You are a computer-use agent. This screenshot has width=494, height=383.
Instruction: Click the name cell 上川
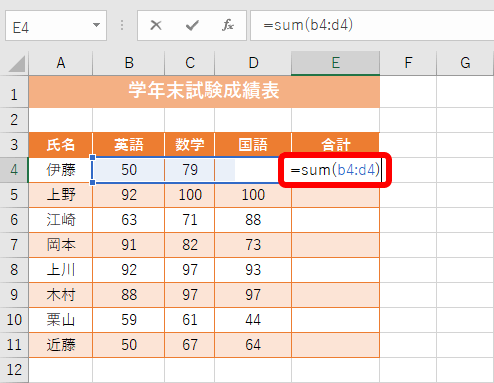pos(61,270)
